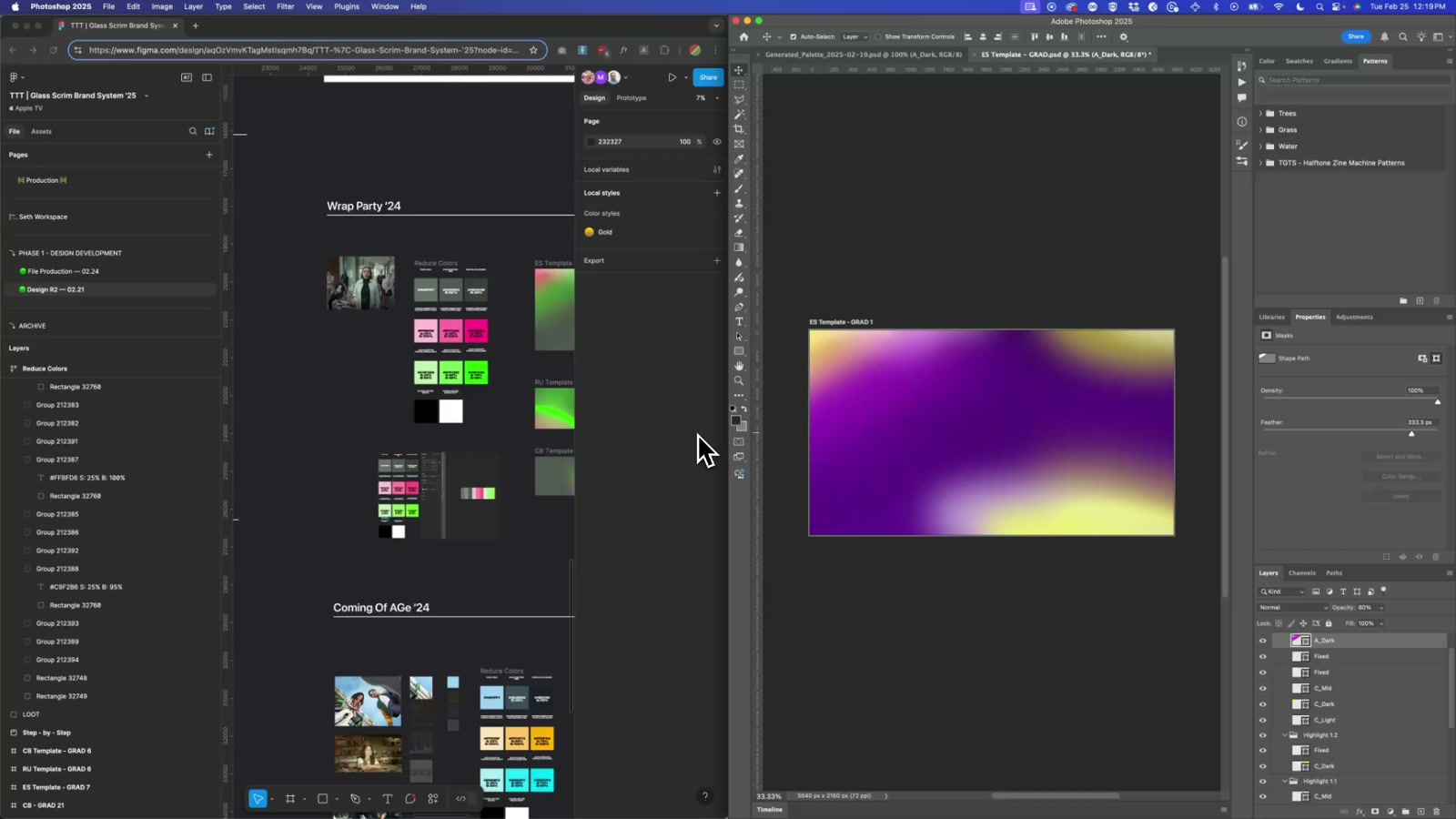Open Photoshop options bar settings gear
Viewport: 1456px width, 819px height.
(x=1124, y=37)
